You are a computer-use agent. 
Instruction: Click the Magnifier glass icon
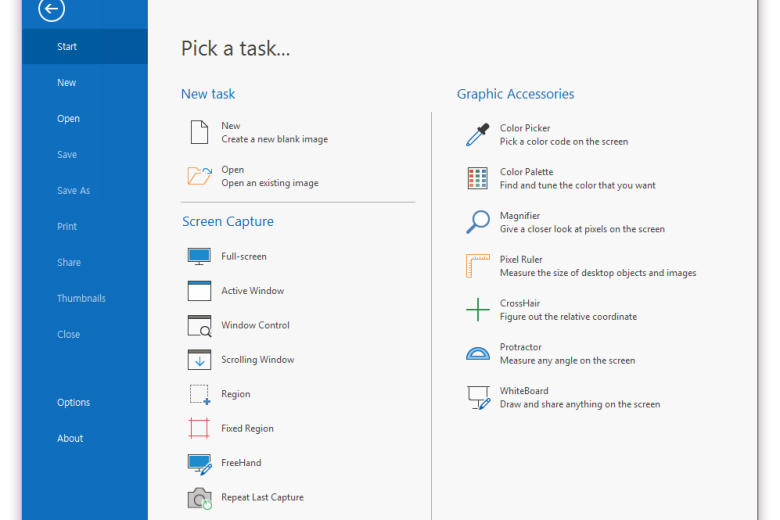(x=478, y=222)
